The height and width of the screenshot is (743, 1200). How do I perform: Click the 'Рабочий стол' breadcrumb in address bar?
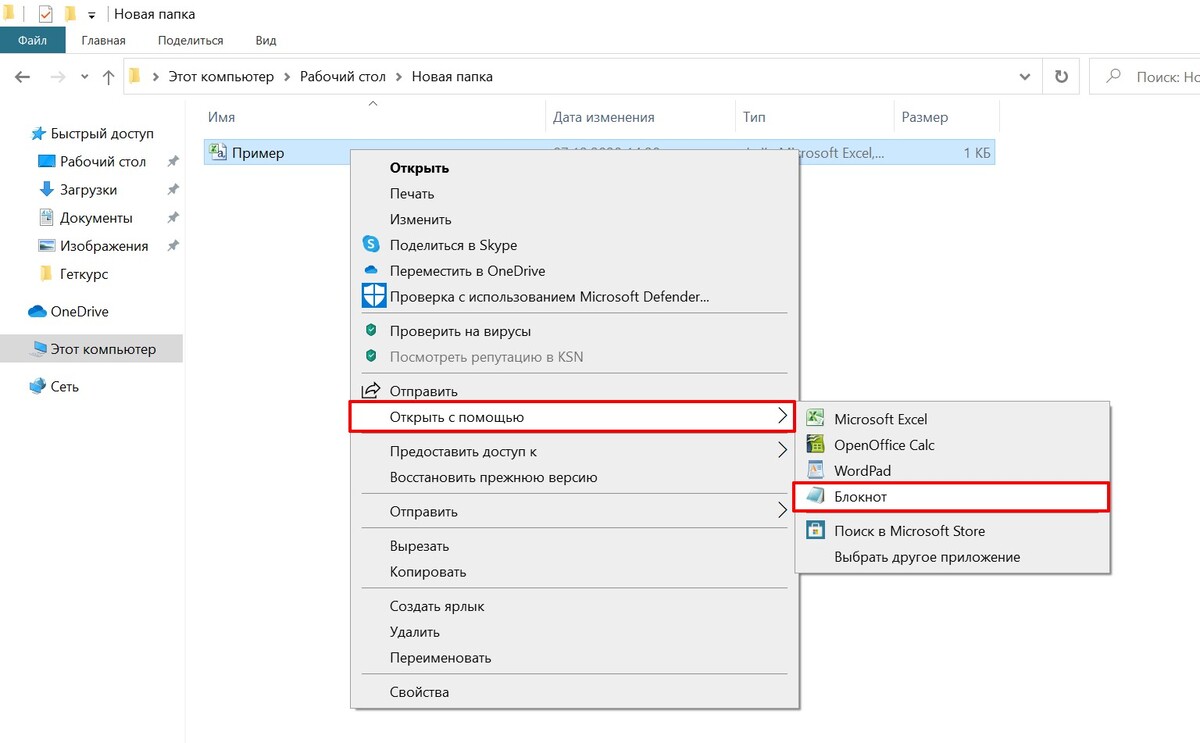(x=342, y=77)
